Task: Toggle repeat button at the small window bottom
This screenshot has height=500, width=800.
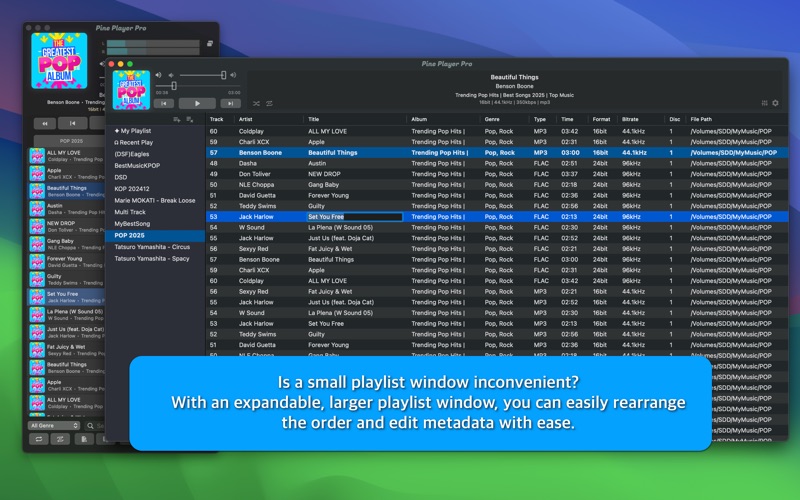Action: click(x=39, y=439)
